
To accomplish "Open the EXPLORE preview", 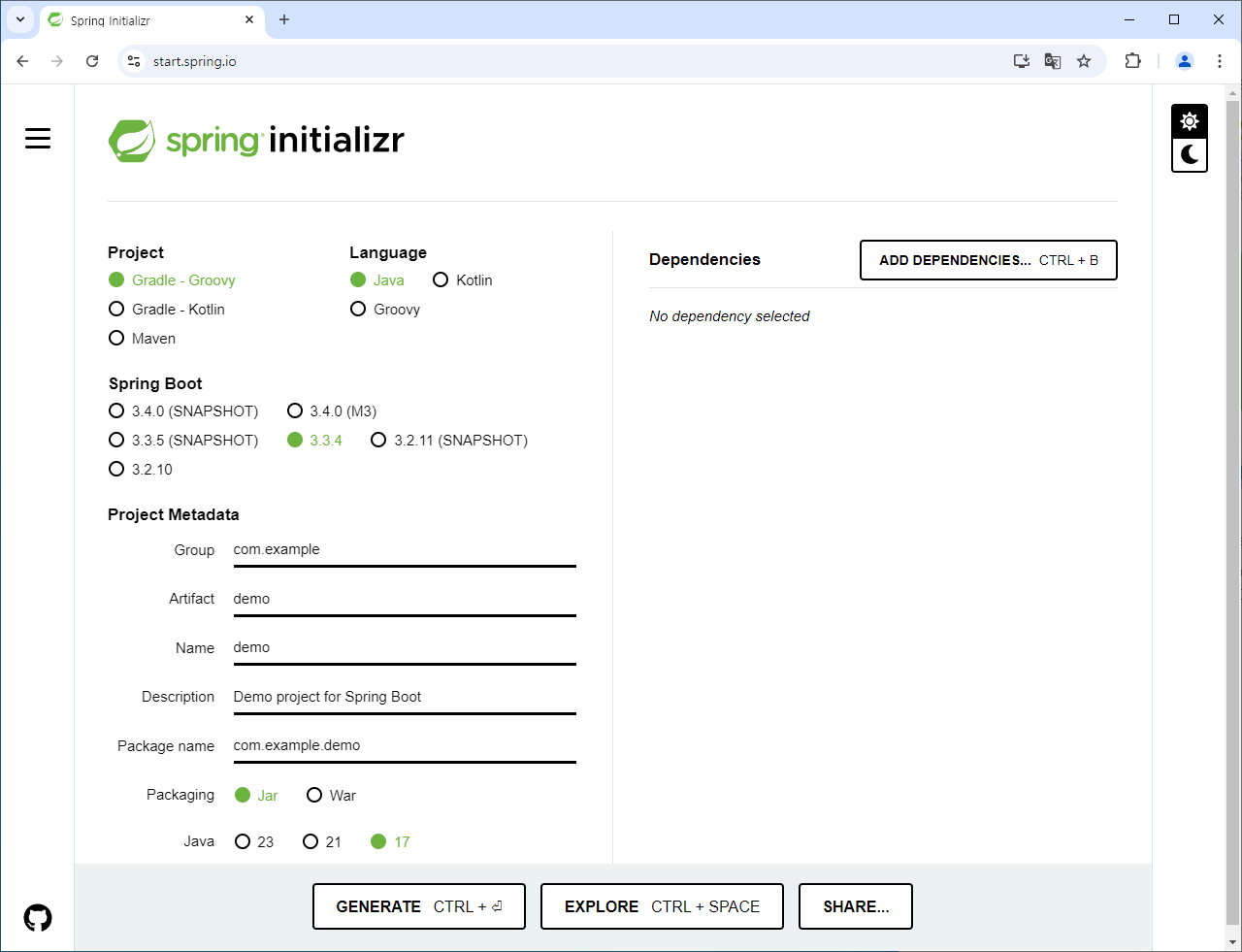I will click(661, 905).
